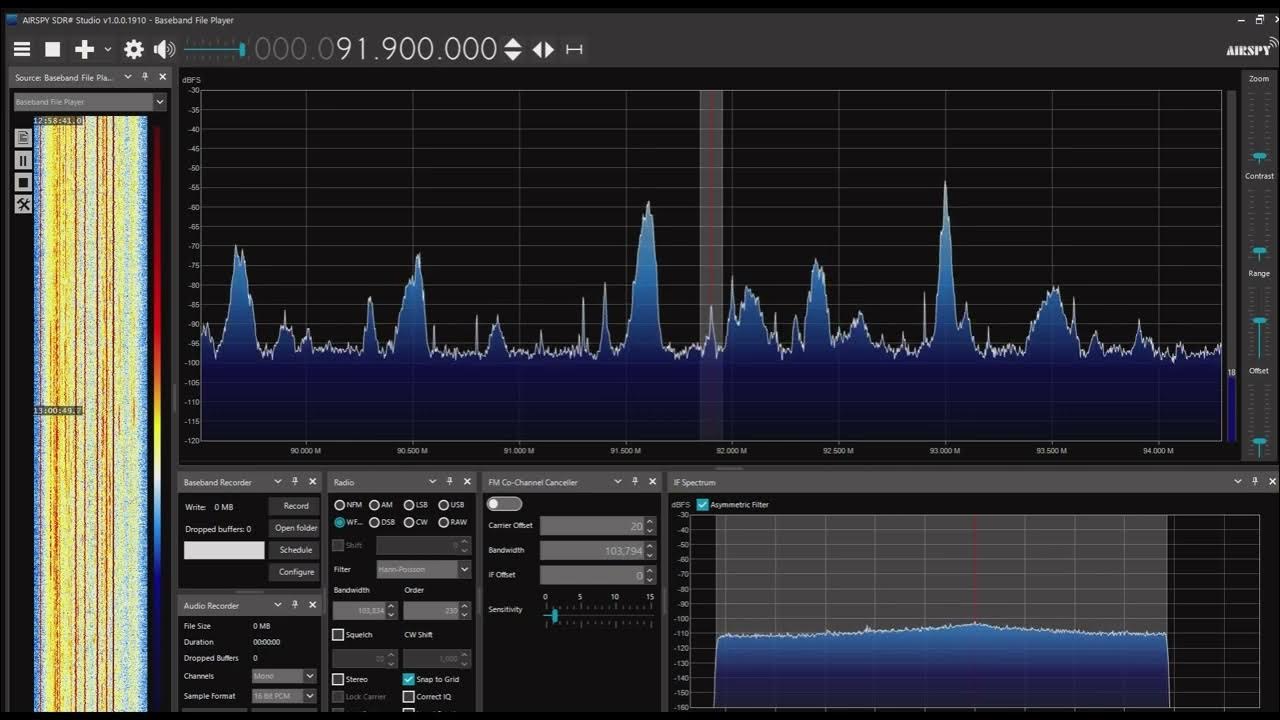
Task: Enable the Stereo checkbox
Action: click(338, 680)
